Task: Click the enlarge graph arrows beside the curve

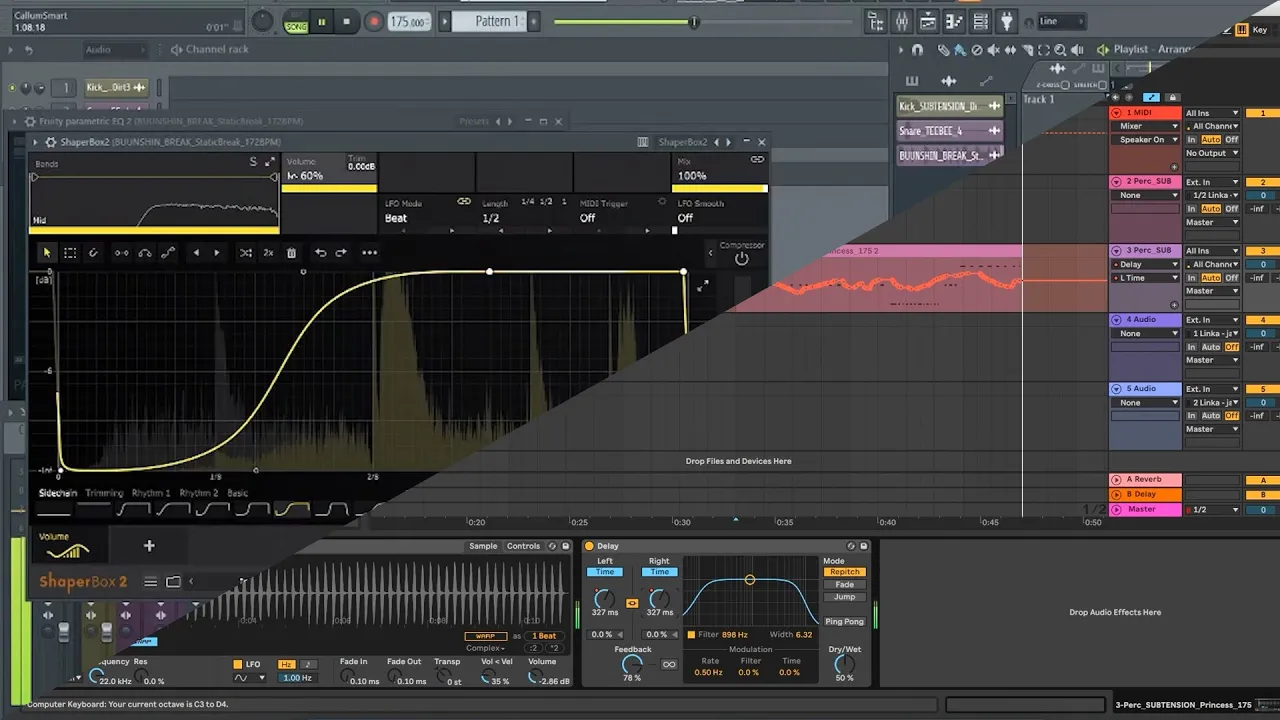Action: point(703,285)
